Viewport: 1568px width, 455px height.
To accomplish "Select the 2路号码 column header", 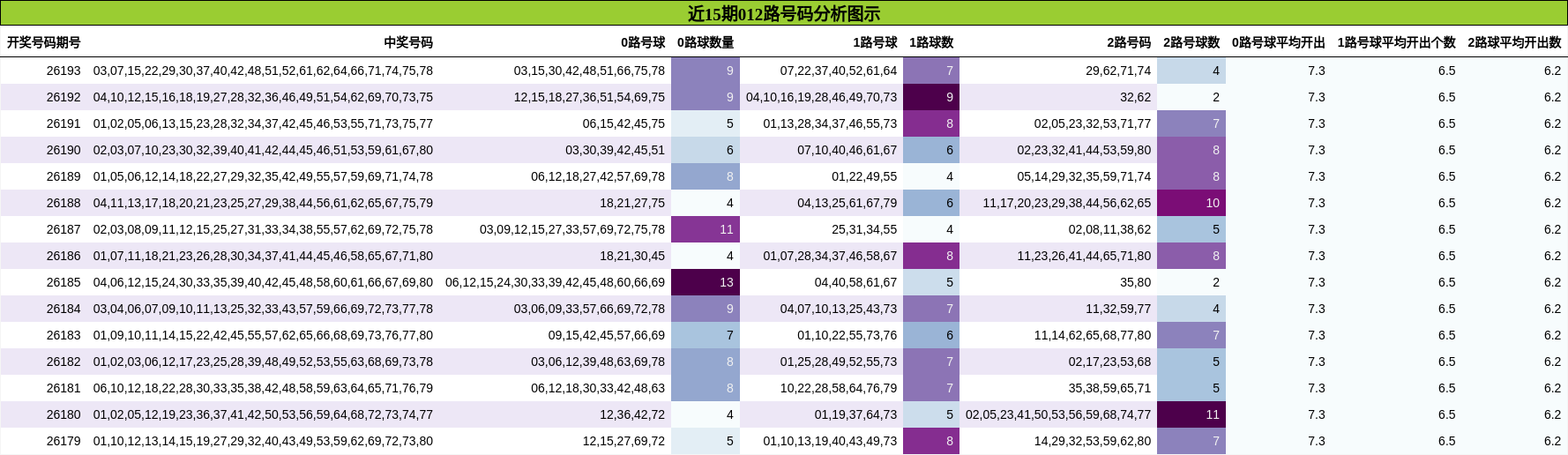I will 1129,42.
